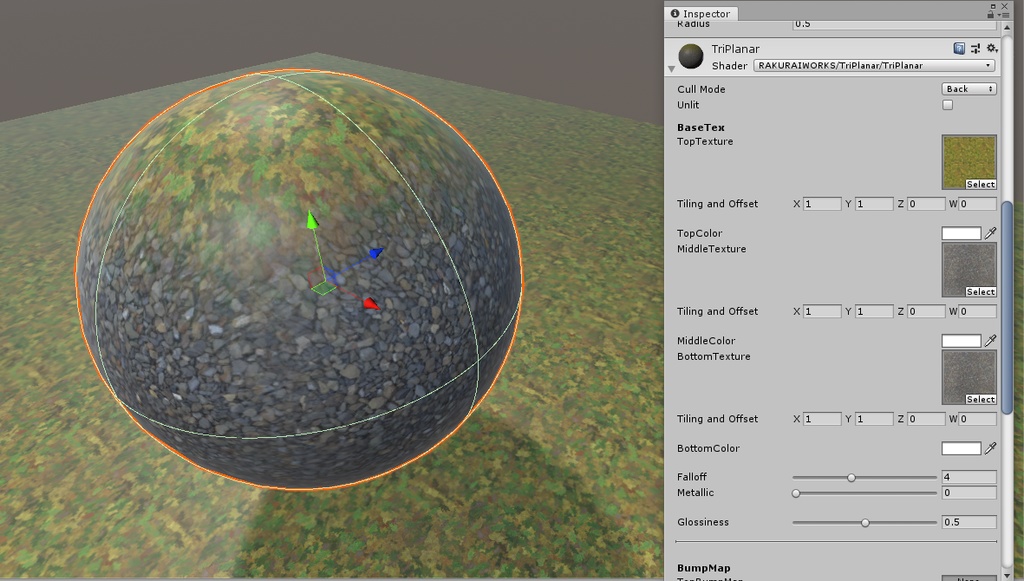Select a texture for MiddleTexture
Viewport: 1024px width, 581px height.
pos(981,292)
